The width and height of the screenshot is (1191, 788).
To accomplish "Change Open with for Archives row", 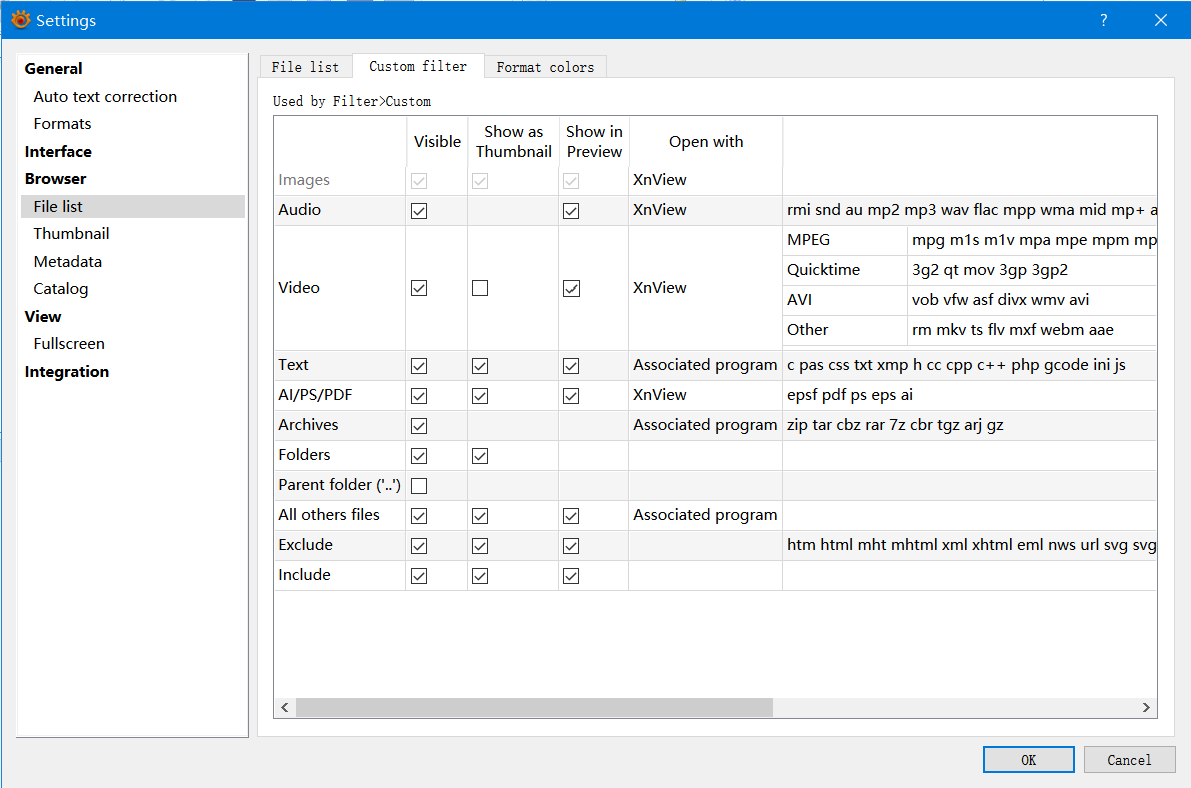I will click(704, 425).
